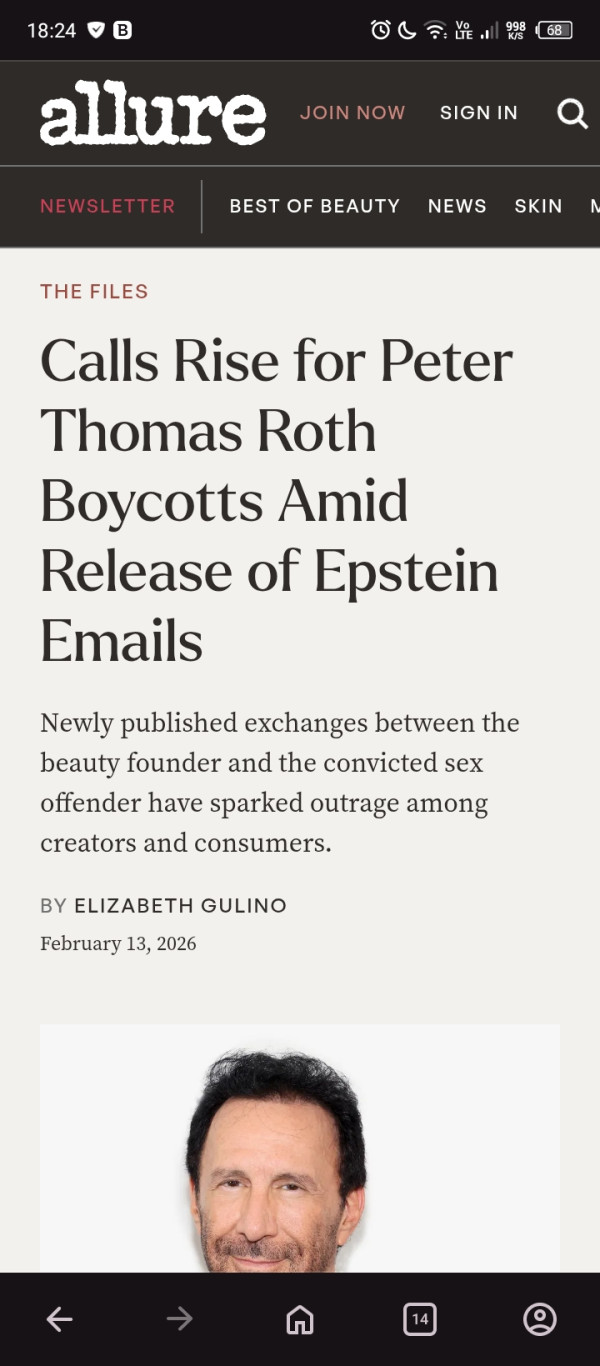
Task: Open the browser home page icon
Action: tap(300, 1320)
